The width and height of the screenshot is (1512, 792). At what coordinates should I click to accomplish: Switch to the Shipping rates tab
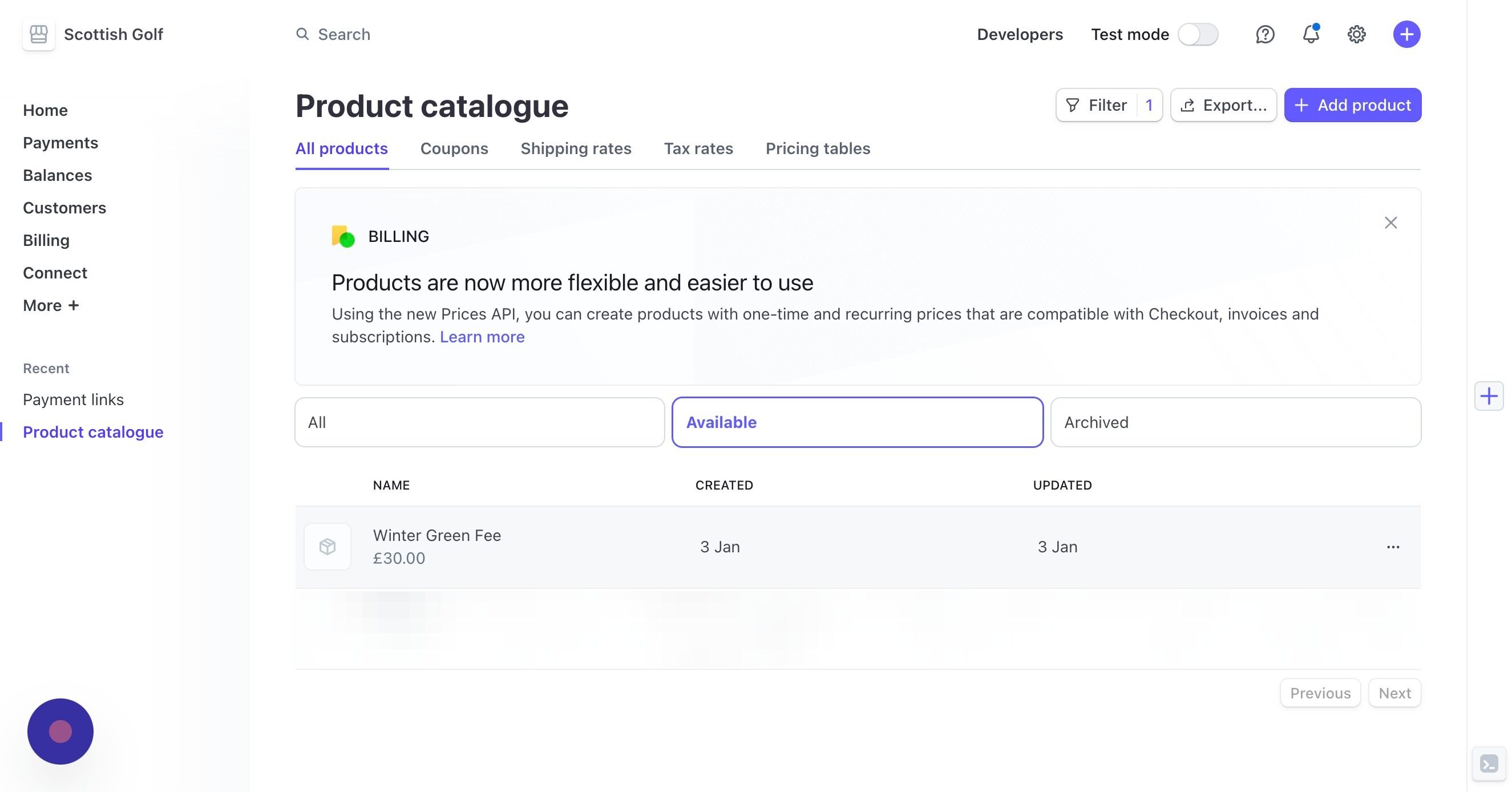(575, 148)
